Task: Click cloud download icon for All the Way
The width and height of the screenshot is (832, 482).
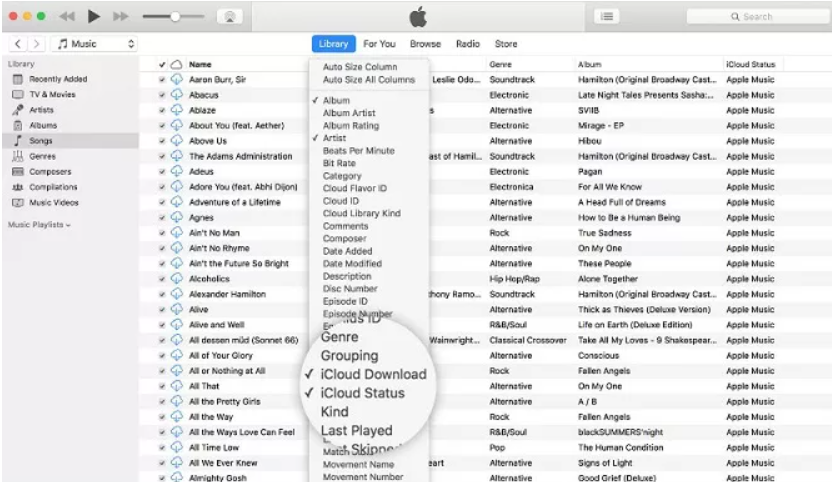Action: (x=176, y=417)
